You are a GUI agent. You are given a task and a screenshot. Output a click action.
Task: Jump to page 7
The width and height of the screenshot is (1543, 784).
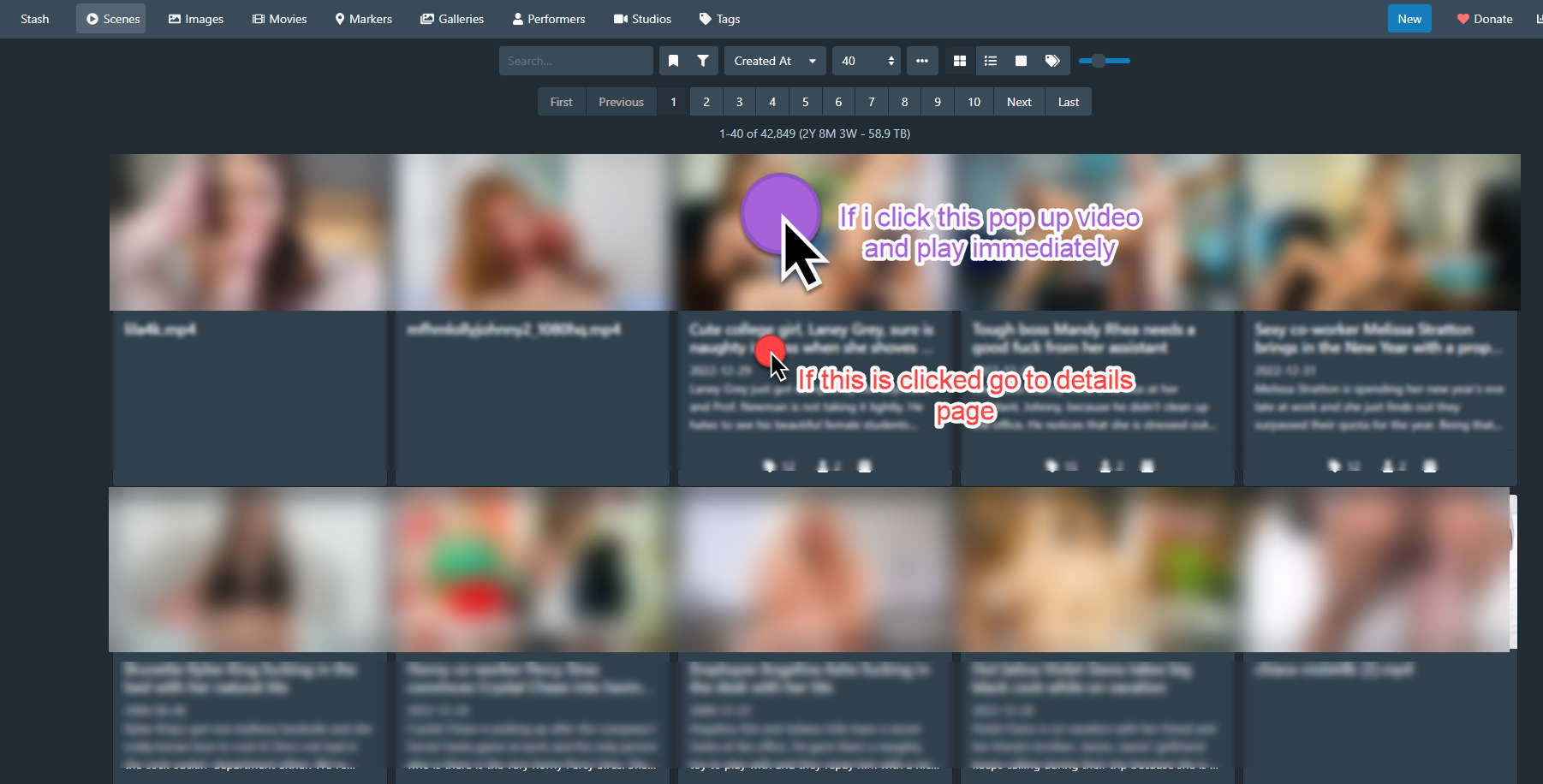872,102
